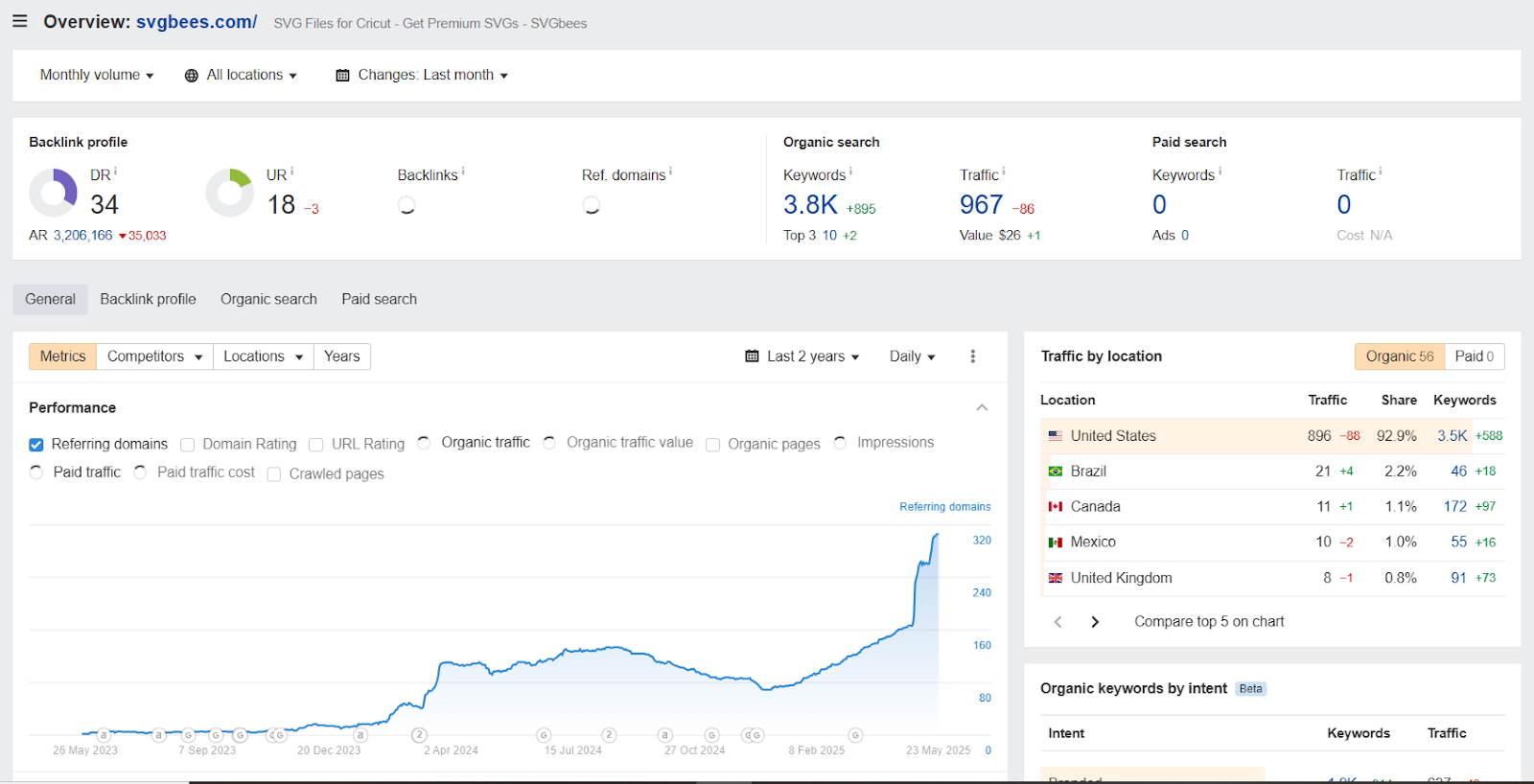Switch to the General tab
The image size is (1534, 784).
pos(50,299)
